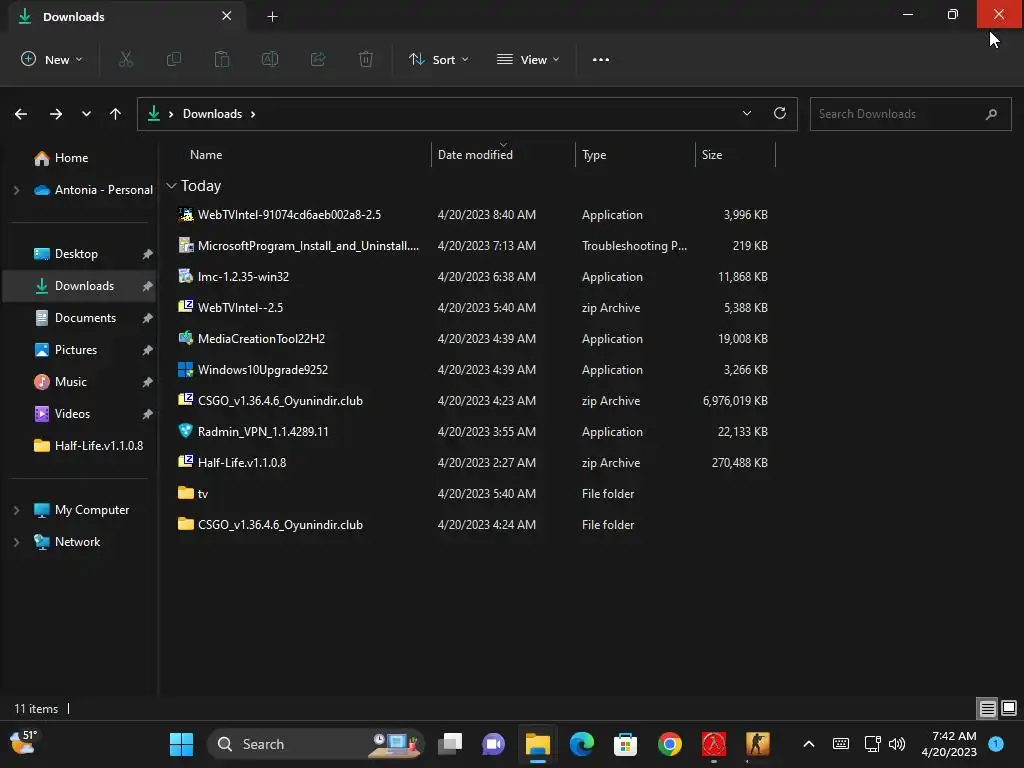
Task: Open the View dropdown menu
Action: tap(528, 59)
